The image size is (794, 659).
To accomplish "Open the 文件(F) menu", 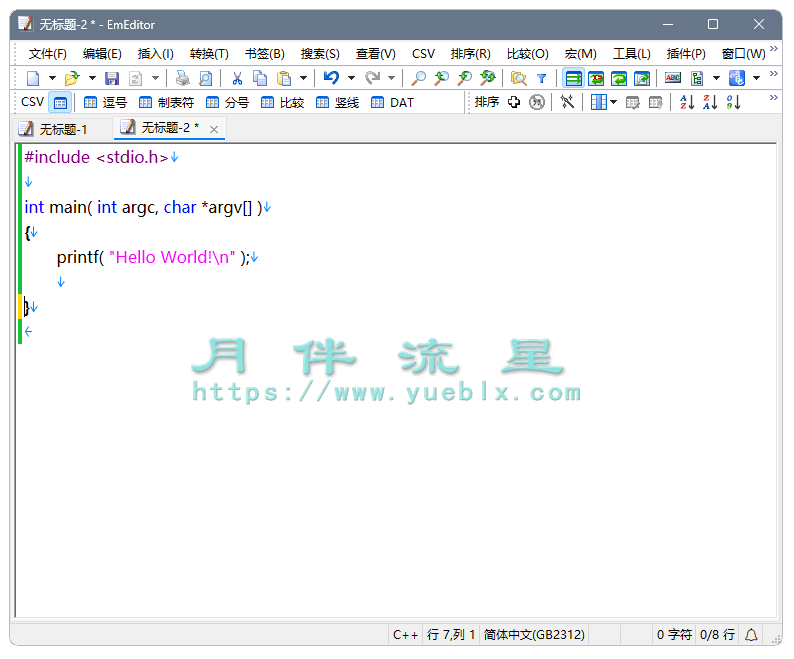I will click(48, 54).
